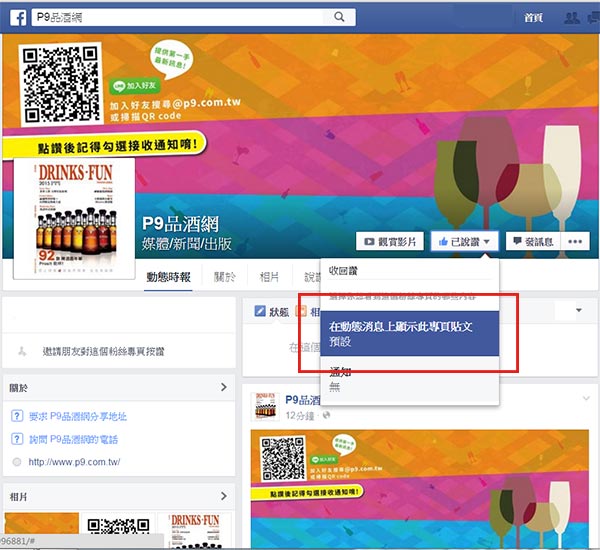Open the composer dropdown arrow
The image size is (600, 550).
pyautogui.click(x=579, y=310)
